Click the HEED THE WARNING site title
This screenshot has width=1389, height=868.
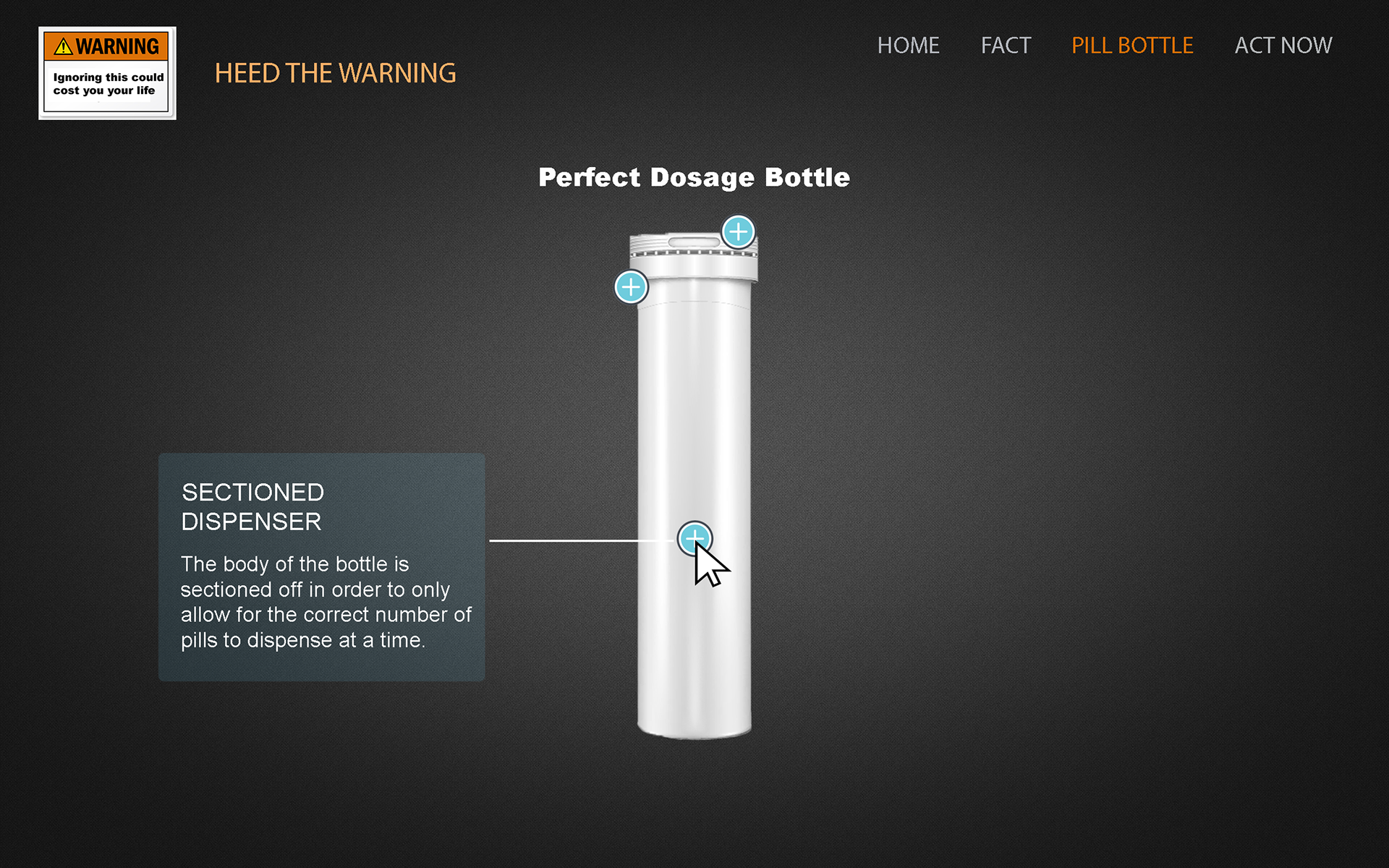(x=336, y=73)
